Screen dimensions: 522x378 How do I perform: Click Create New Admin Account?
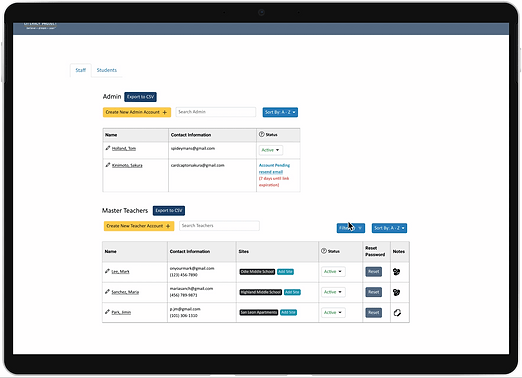pos(137,112)
